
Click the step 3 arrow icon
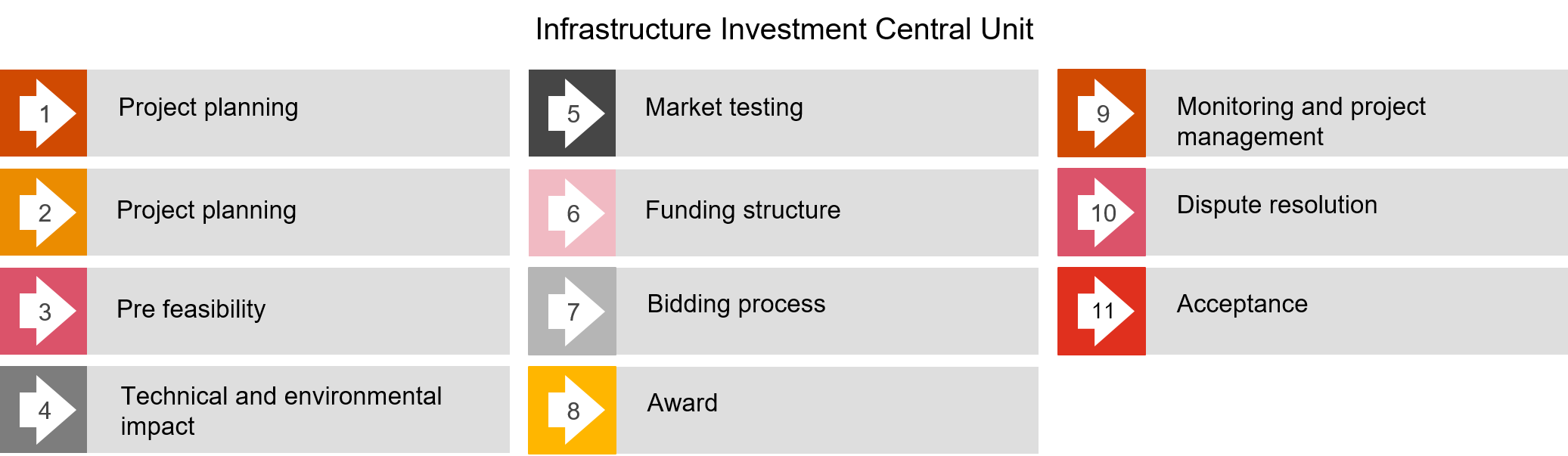pos(45,311)
